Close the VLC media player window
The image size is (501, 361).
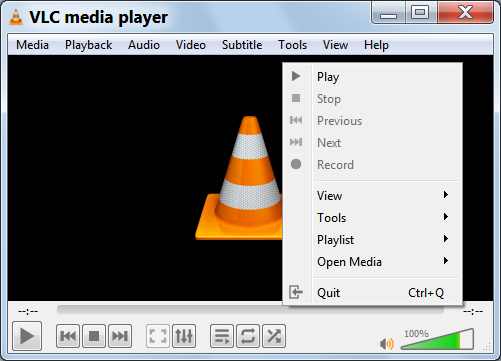465,13
